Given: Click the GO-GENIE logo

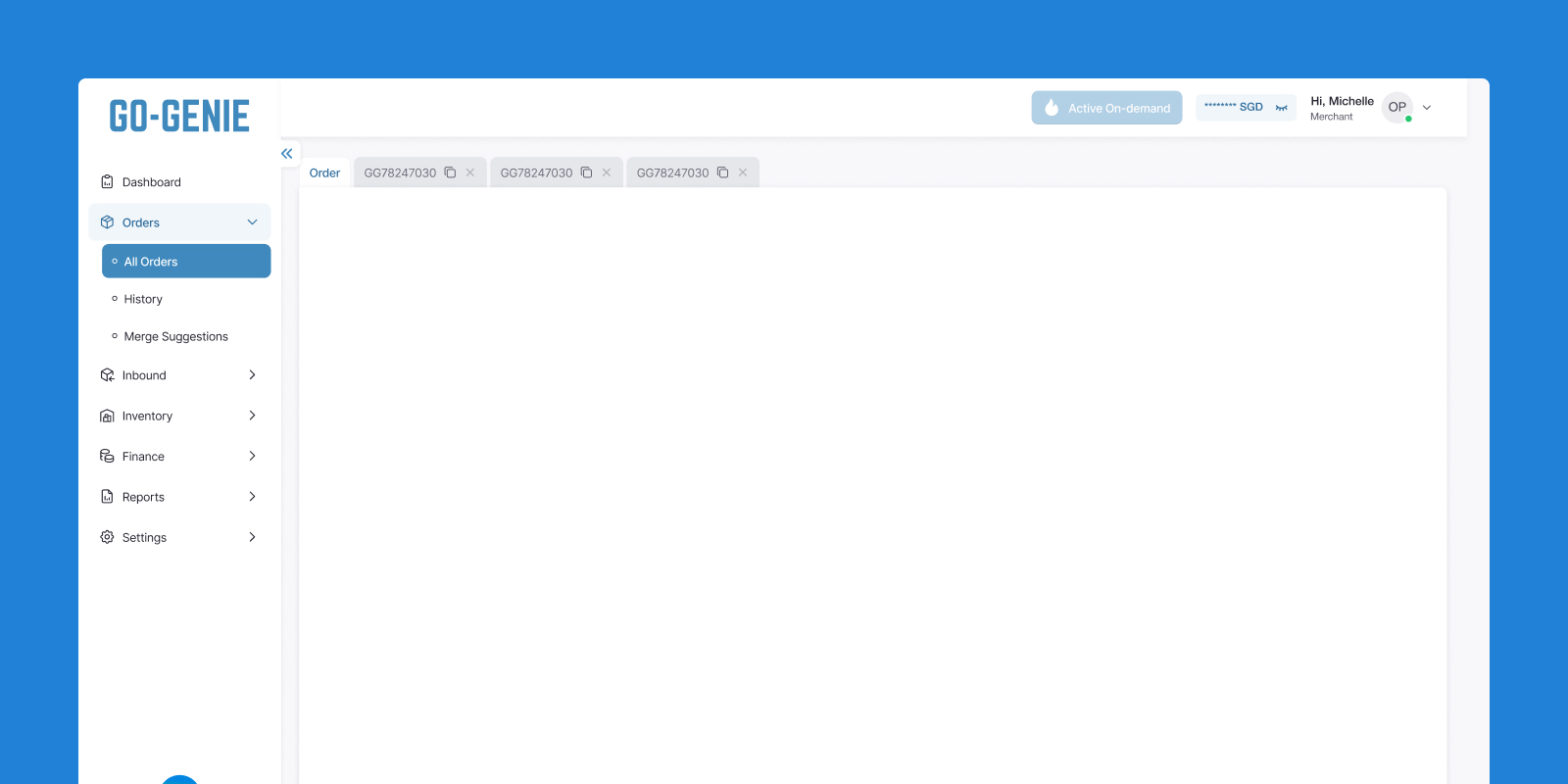Looking at the screenshot, I should click(179, 117).
